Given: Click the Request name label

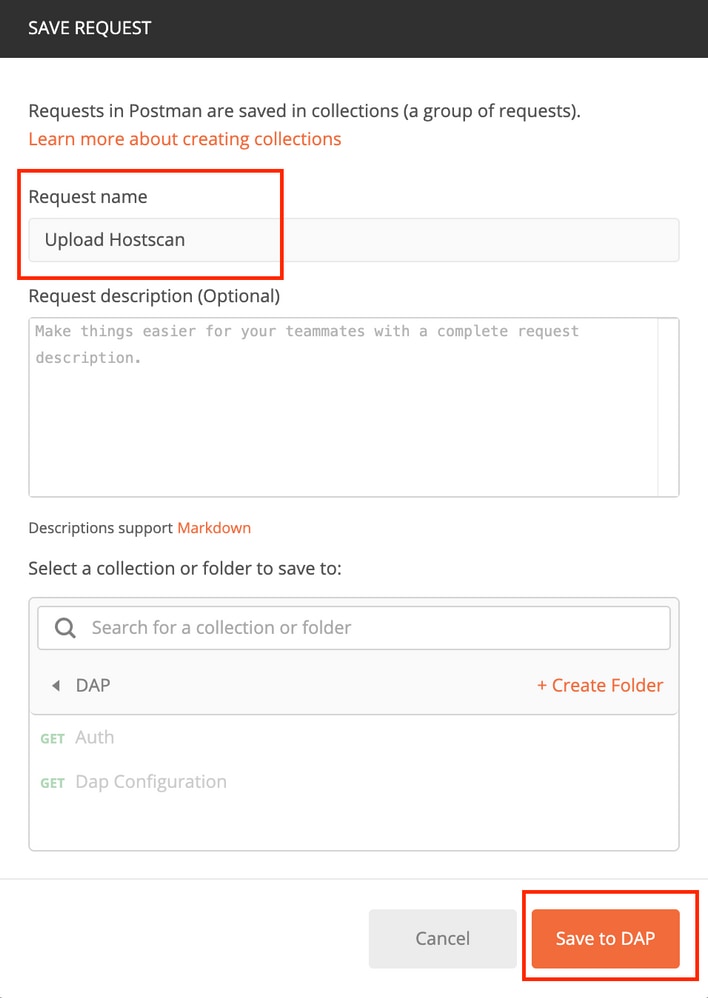Looking at the screenshot, I should click(x=88, y=197).
